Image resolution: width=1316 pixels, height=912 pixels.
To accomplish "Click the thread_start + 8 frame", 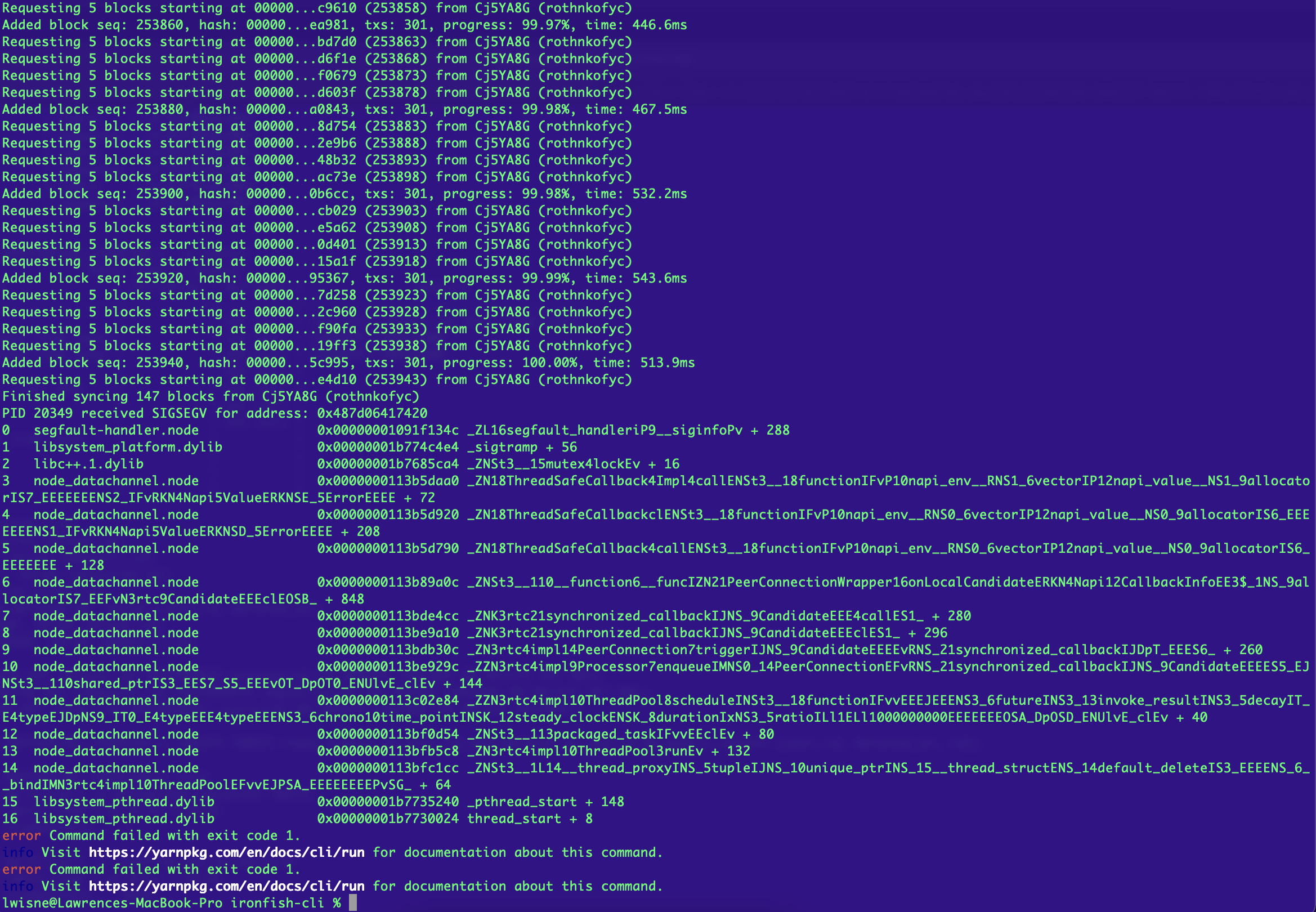I will 529,819.
